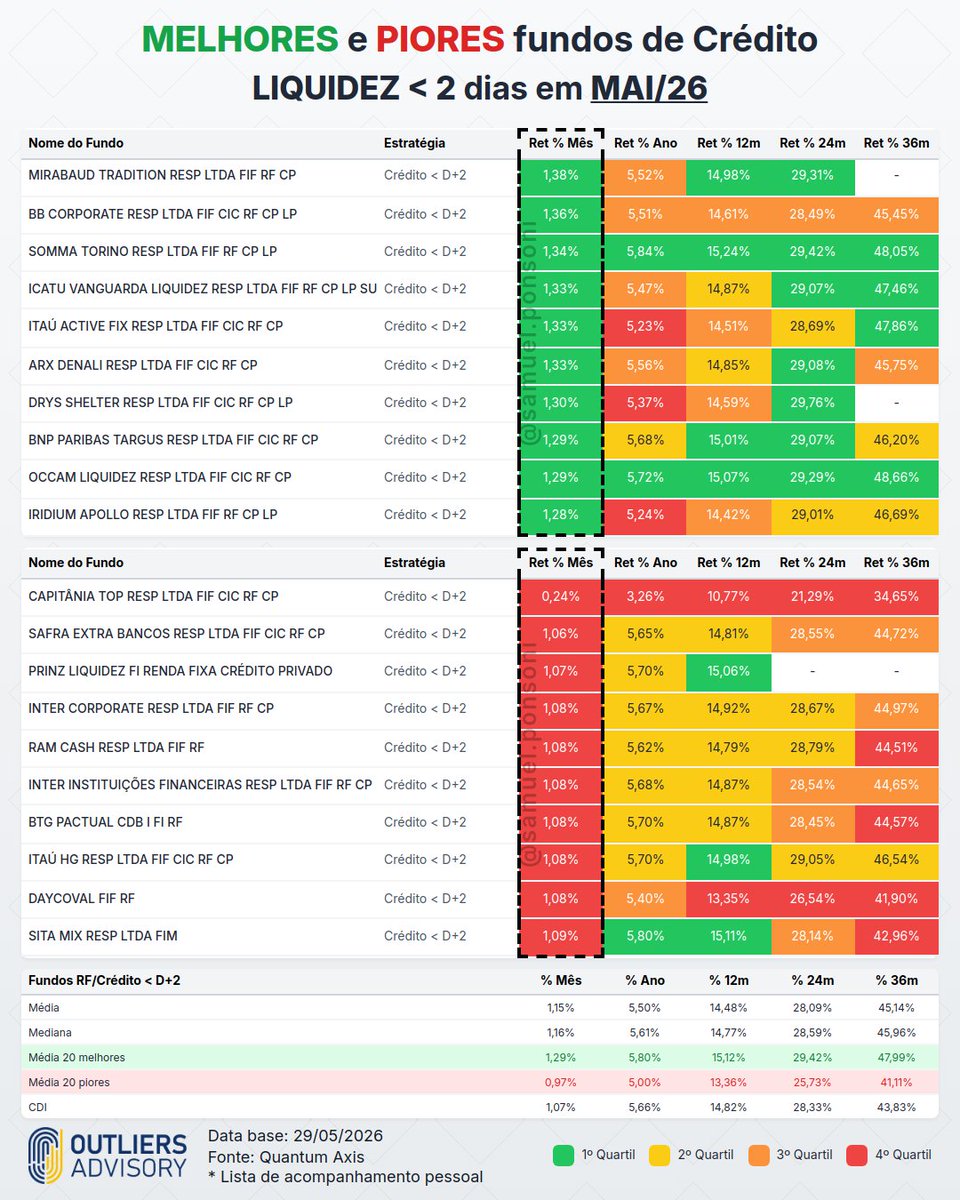Click the Média row label
The height and width of the screenshot is (1200, 960).
click(x=43, y=1007)
